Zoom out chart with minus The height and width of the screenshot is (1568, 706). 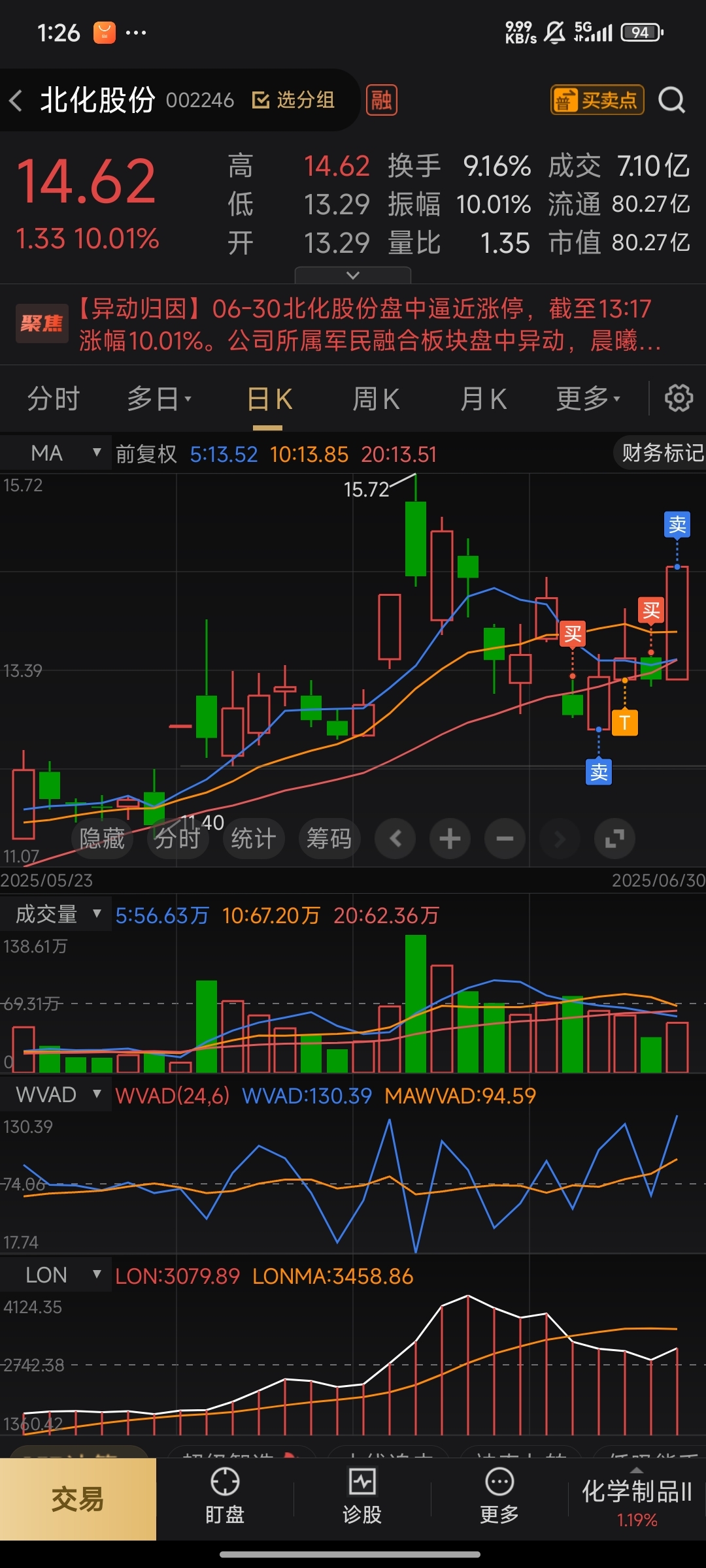click(x=505, y=838)
